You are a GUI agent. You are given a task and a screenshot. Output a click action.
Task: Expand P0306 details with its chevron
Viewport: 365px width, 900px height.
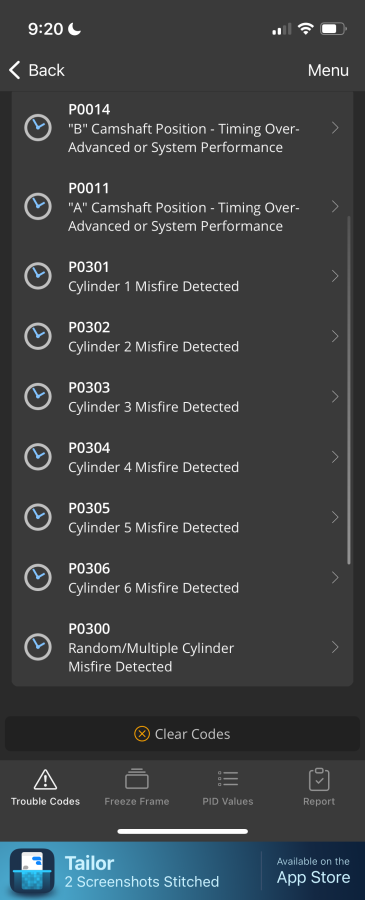point(336,577)
